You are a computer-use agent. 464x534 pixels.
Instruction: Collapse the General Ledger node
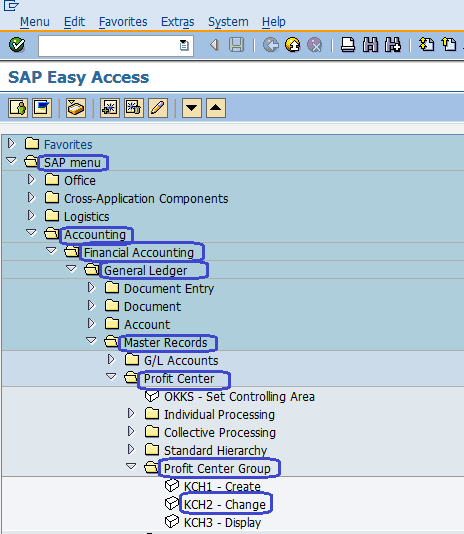click(71, 269)
